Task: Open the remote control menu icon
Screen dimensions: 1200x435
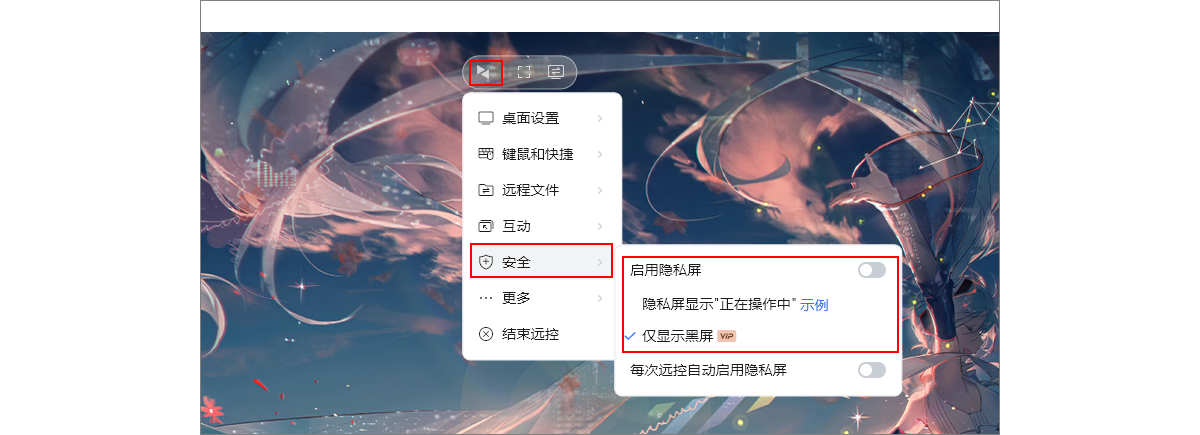Action: 486,72
